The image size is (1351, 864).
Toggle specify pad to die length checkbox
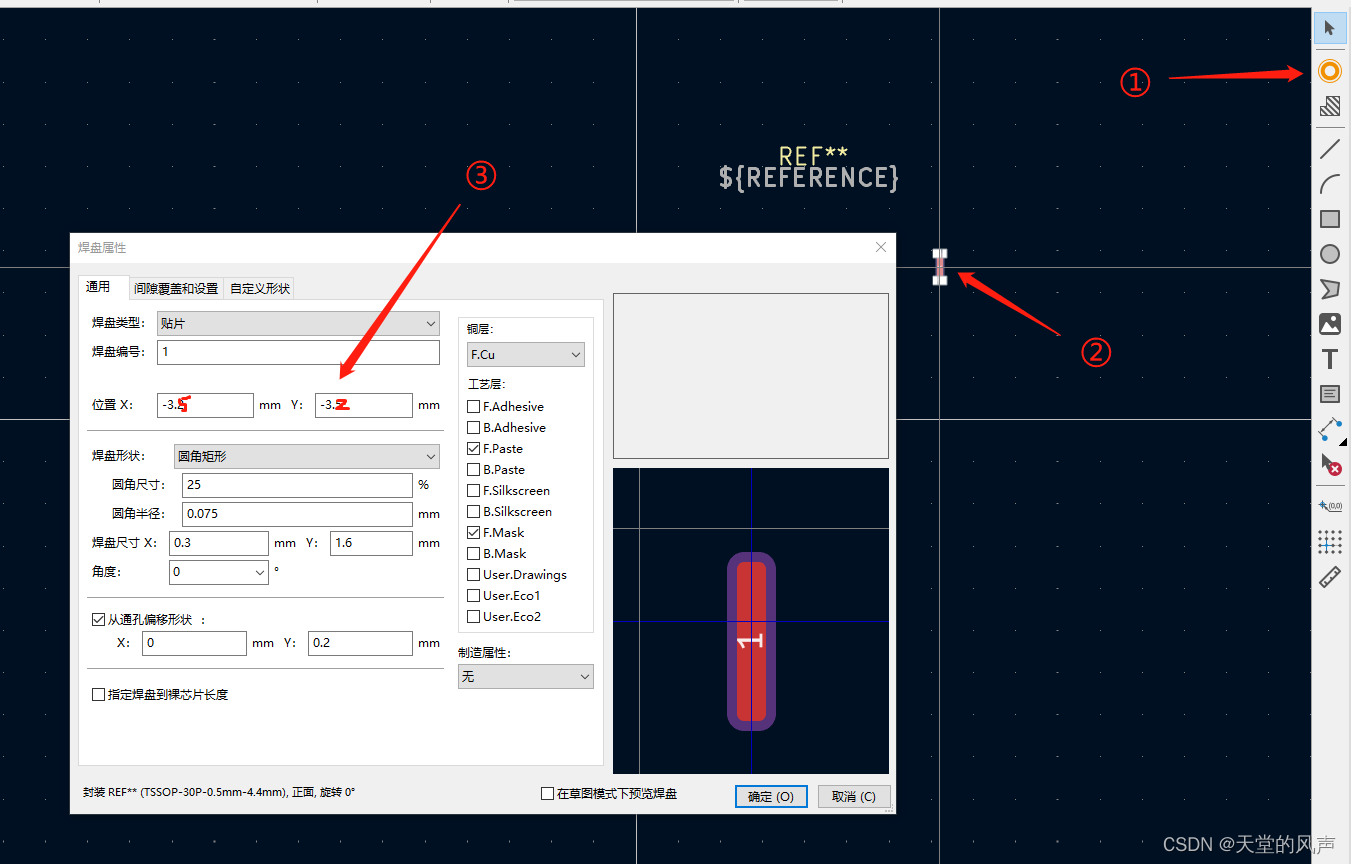[x=98, y=694]
